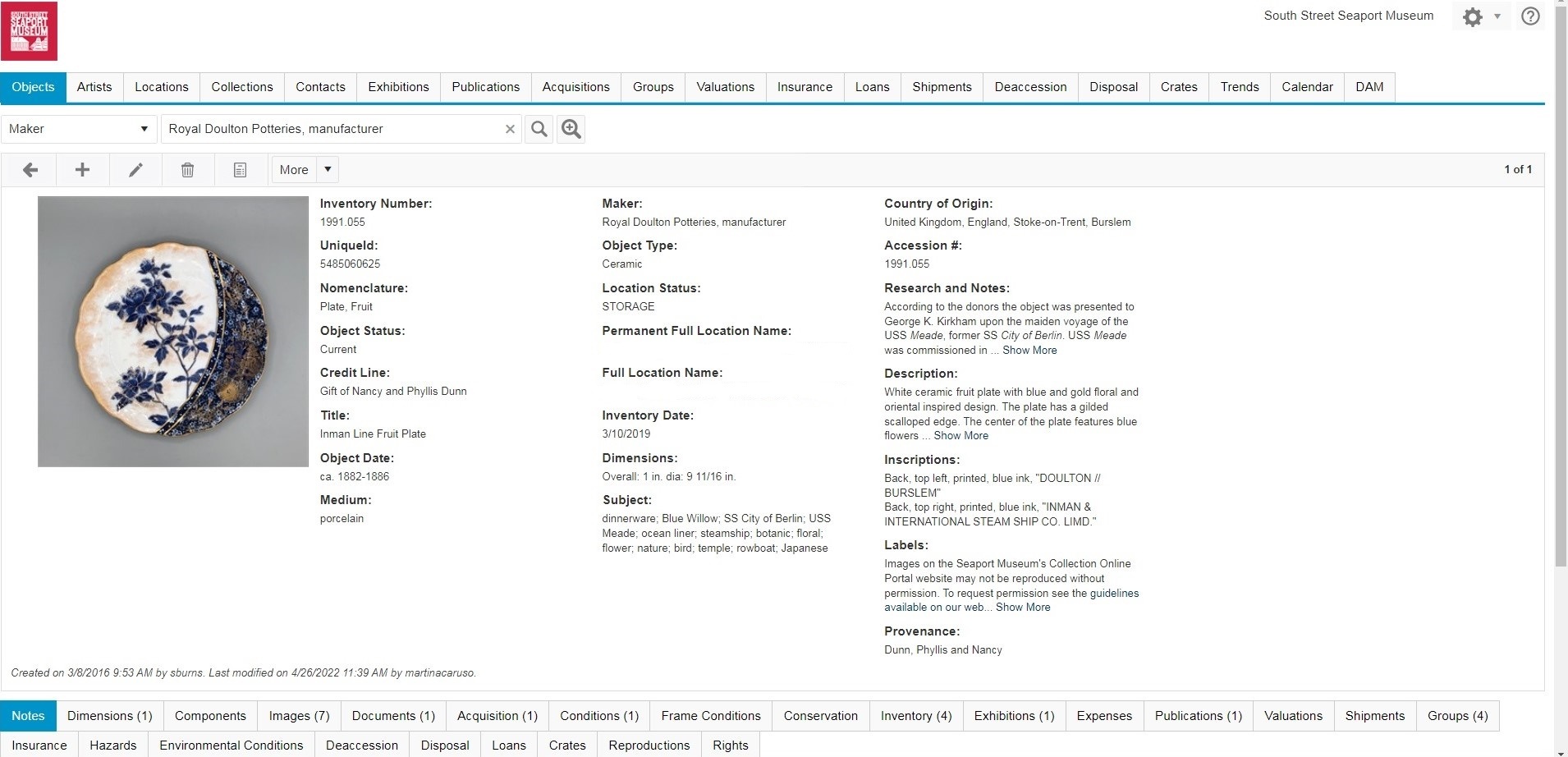Switch to the Exhibitions top tab
Image resolution: width=1568 pixels, height=757 pixels.
click(398, 87)
